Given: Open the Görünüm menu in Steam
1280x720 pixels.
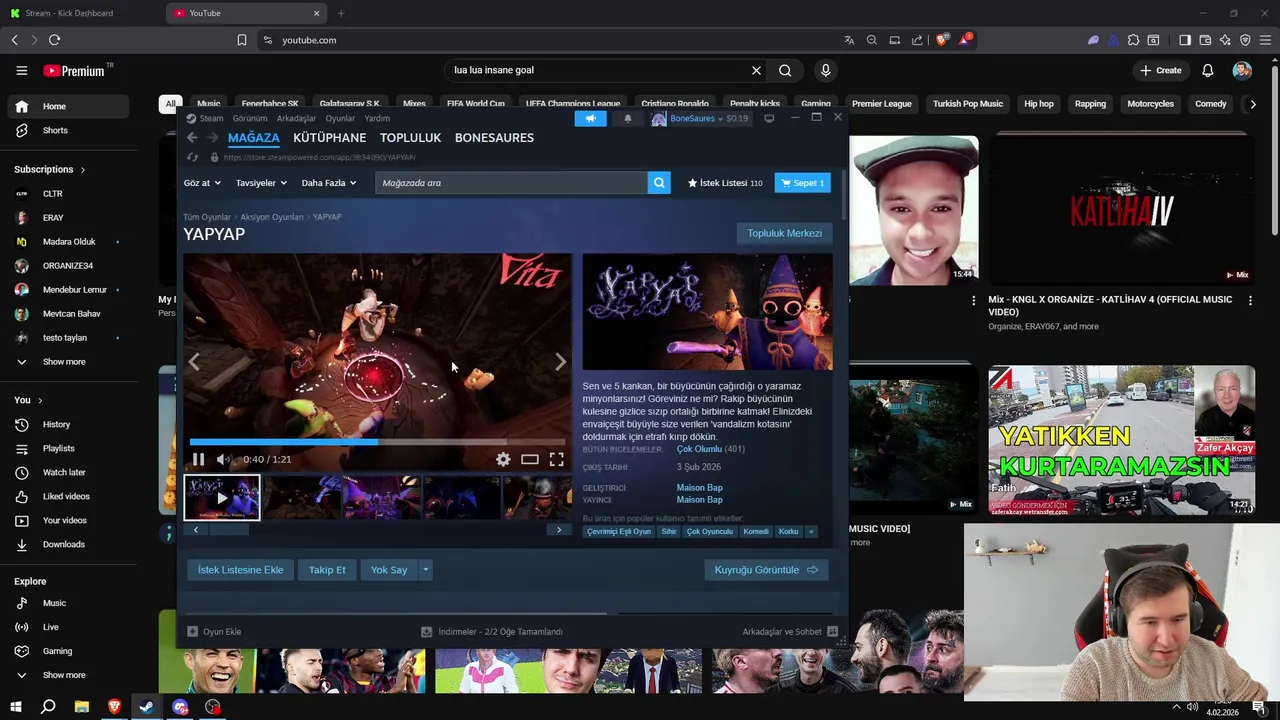Looking at the screenshot, I should coord(250,118).
